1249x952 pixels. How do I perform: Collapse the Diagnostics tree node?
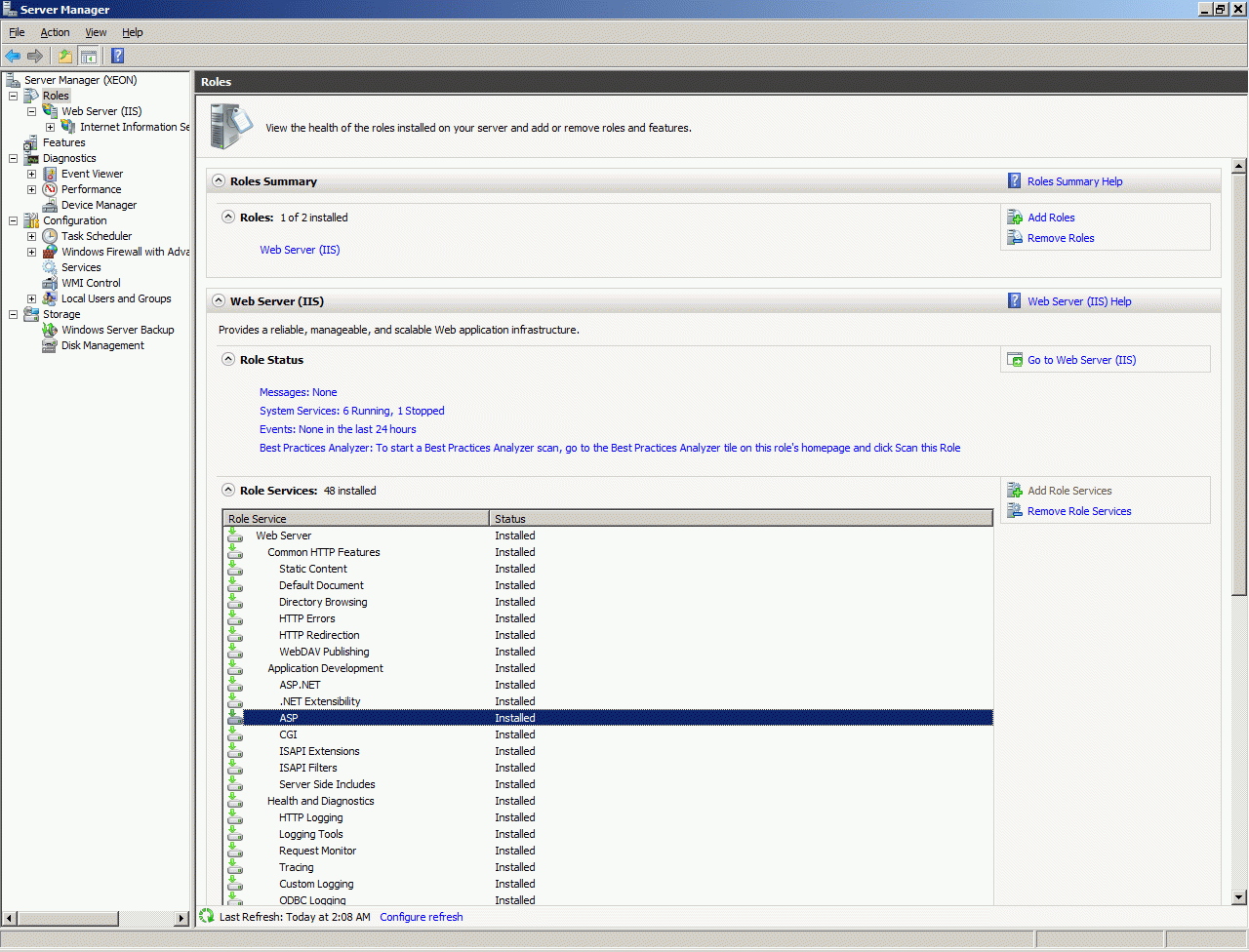pos(13,158)
